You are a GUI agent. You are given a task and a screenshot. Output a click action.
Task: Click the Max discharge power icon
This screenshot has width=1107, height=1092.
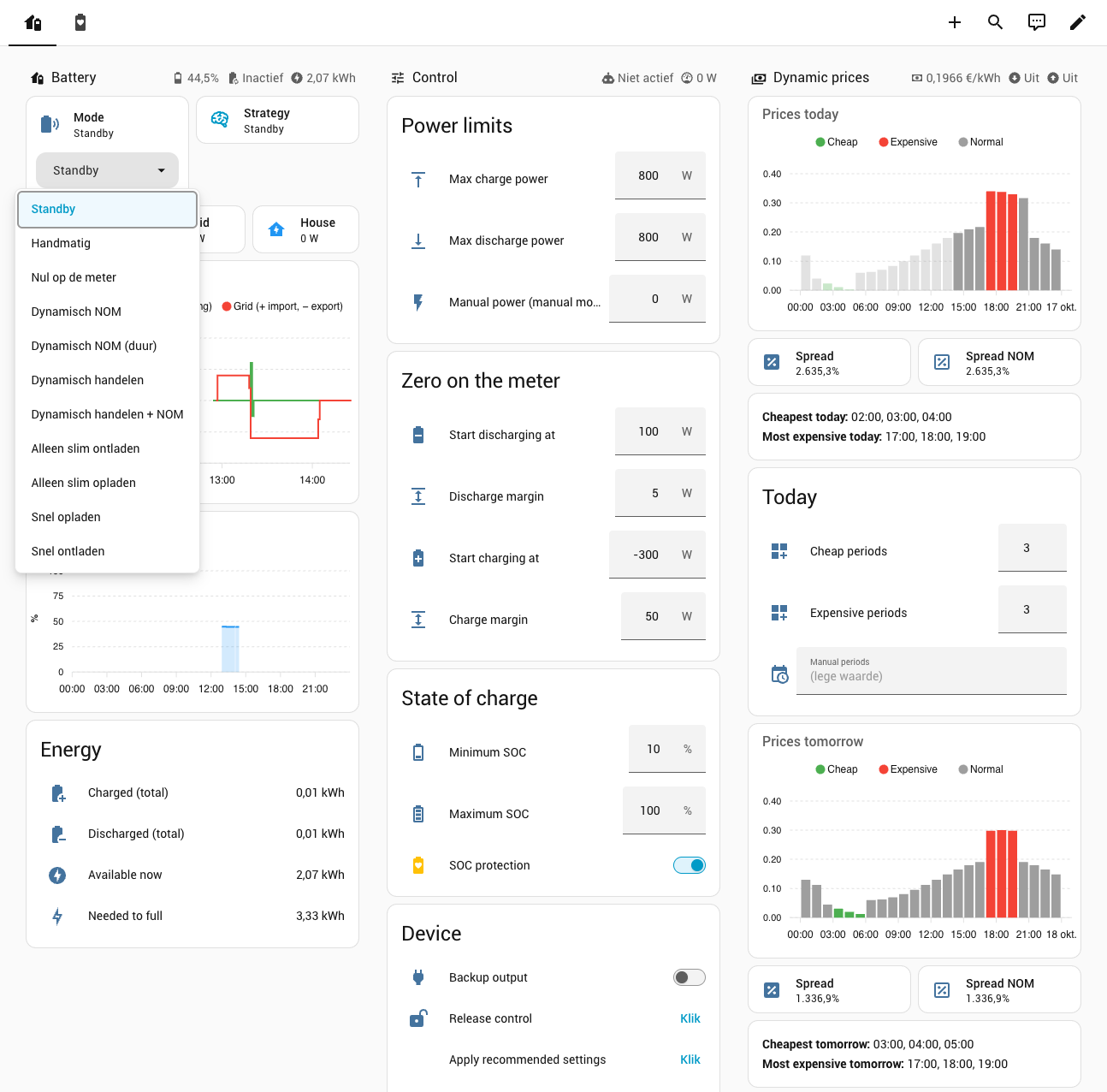[x=418, y=240]
